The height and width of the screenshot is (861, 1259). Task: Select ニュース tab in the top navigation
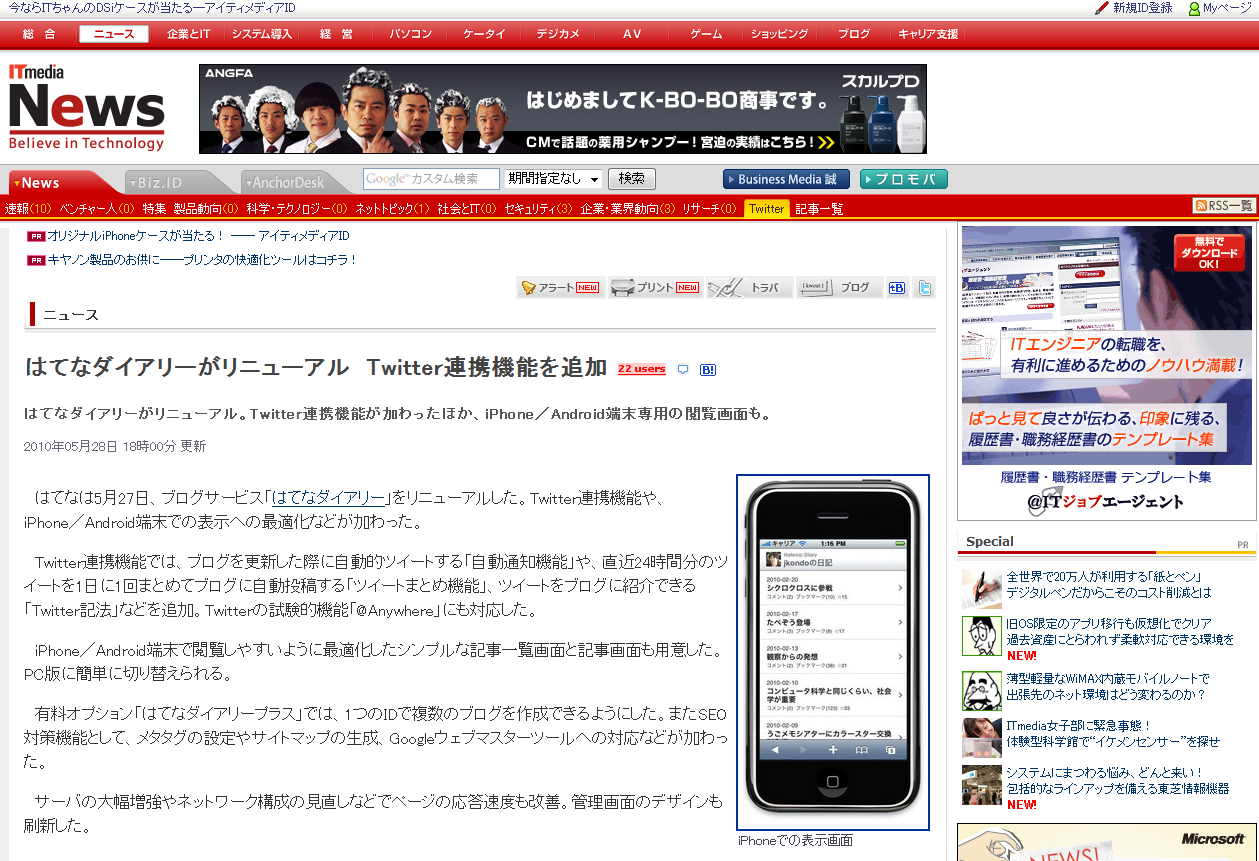(x=114, y=34)
